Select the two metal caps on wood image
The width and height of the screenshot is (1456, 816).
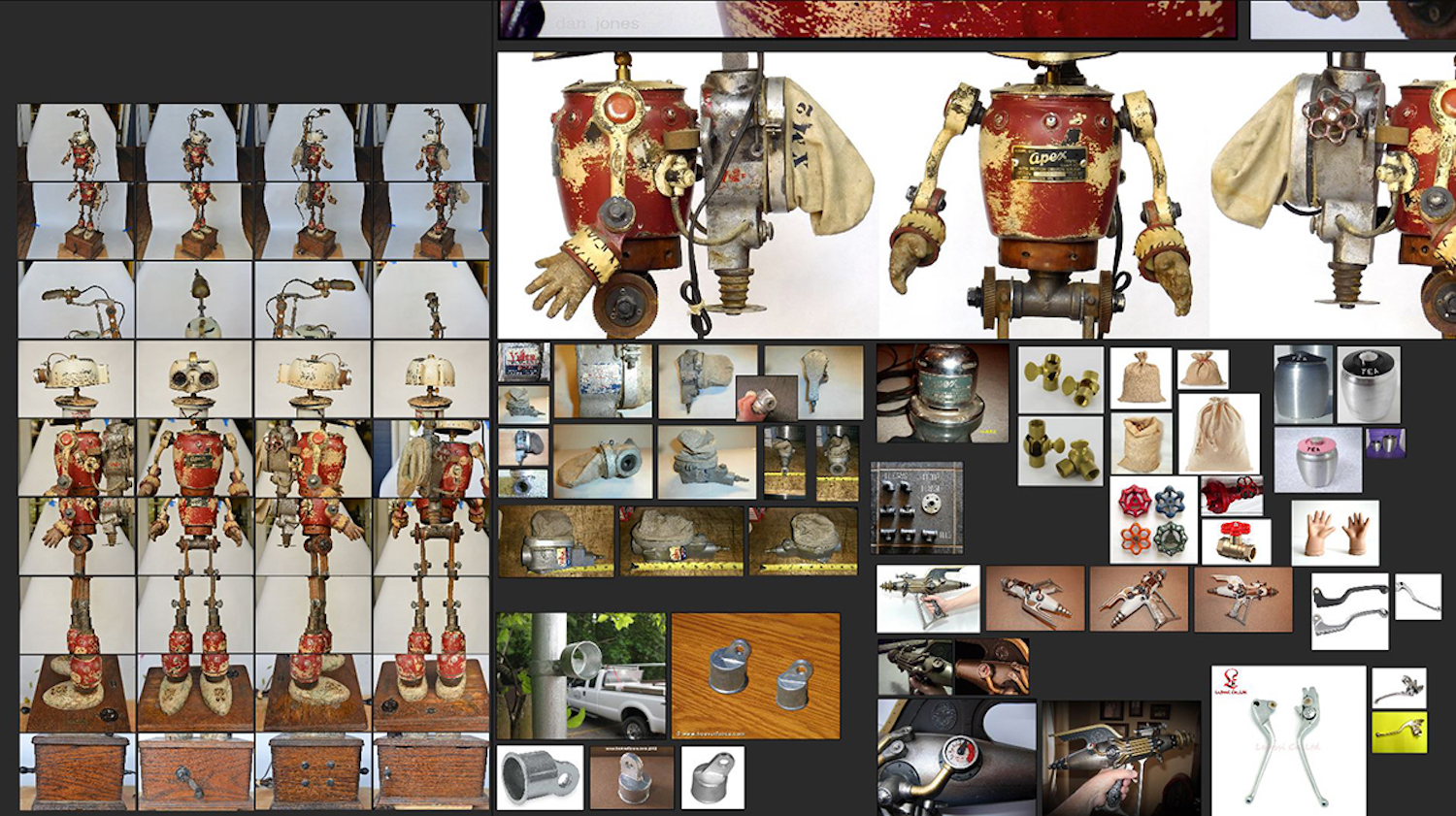(755, 675)
